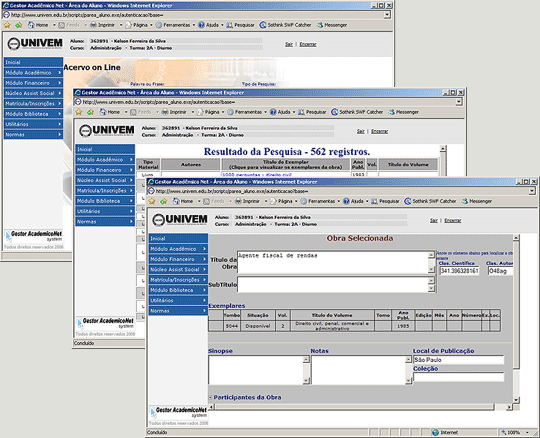Click Favorites star in middle window

[x=79, y=112]
